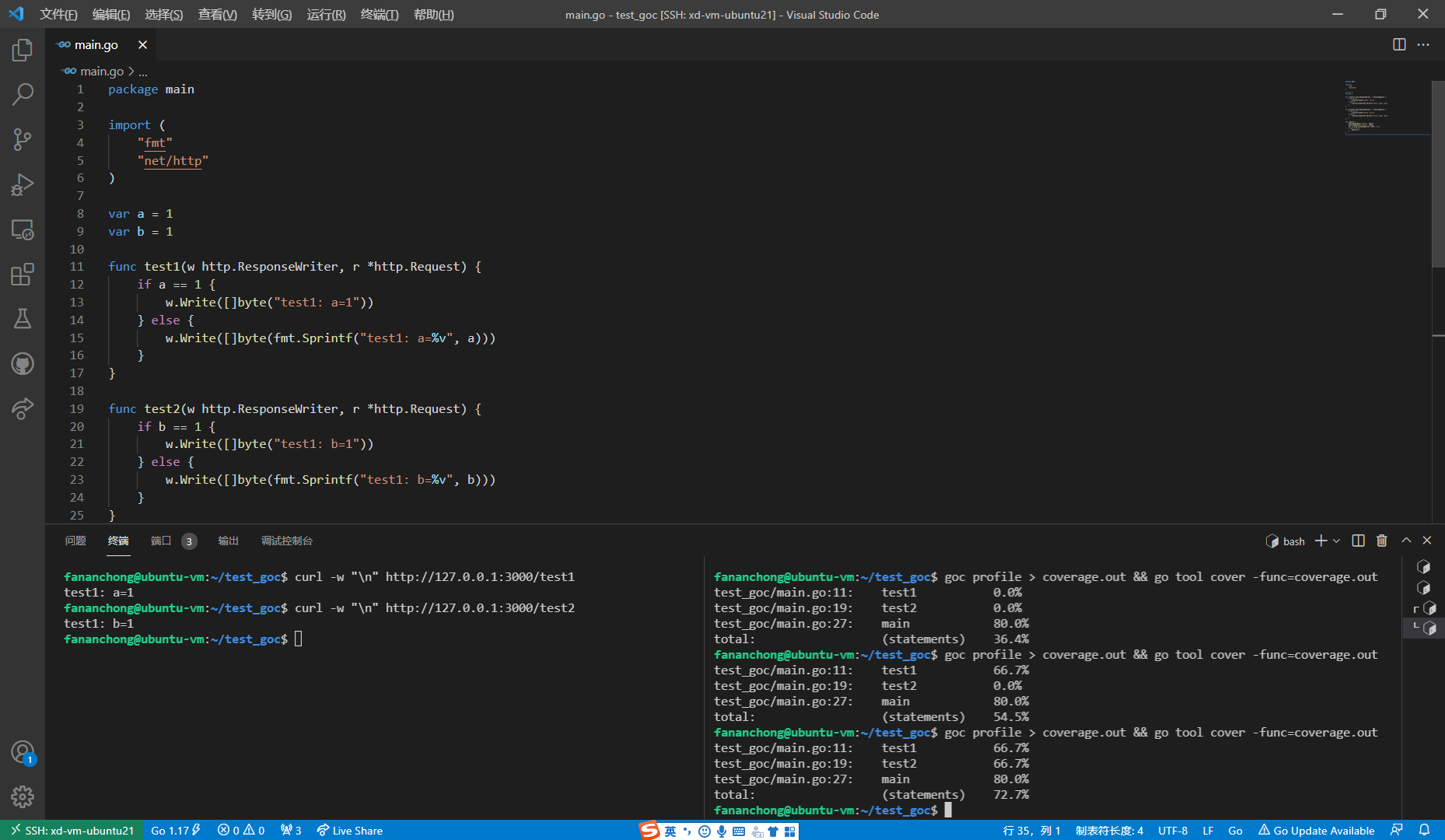Viewport: 1445px width, 840px height.
Task: Expand the breadcrumb ellipsis symbol
Action: point(142,71)
